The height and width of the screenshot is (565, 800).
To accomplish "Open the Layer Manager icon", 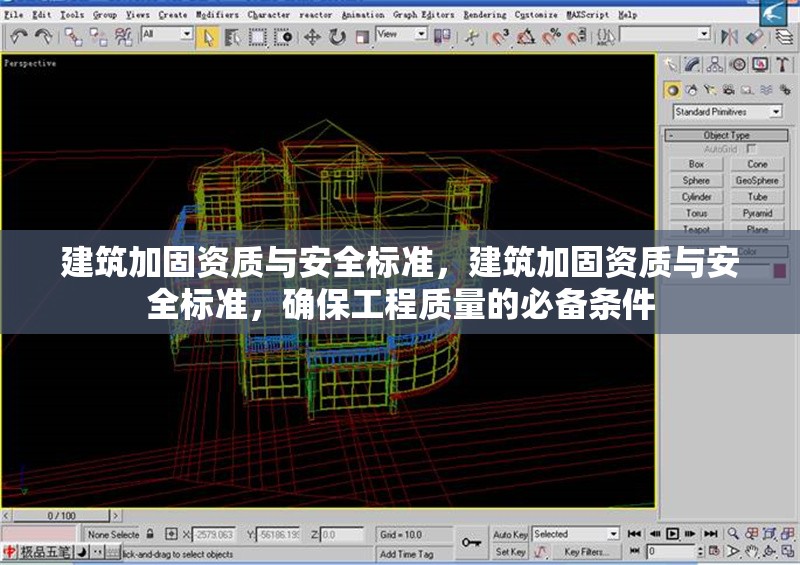I will coord(785,36).
